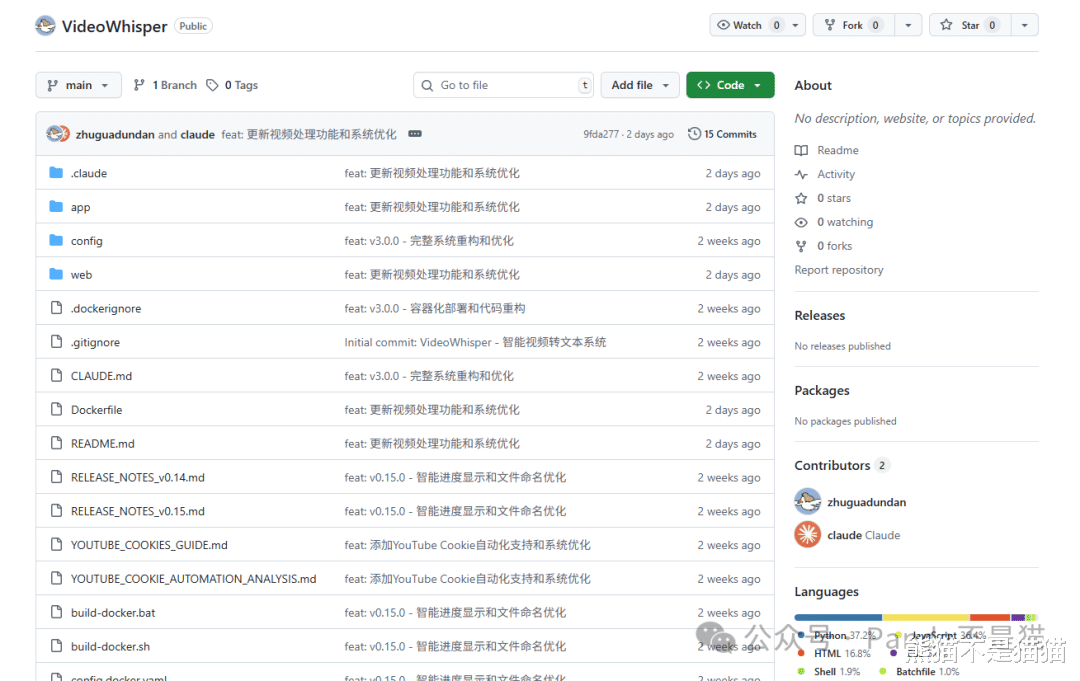Open the green Code dropdown

[730, 85]
